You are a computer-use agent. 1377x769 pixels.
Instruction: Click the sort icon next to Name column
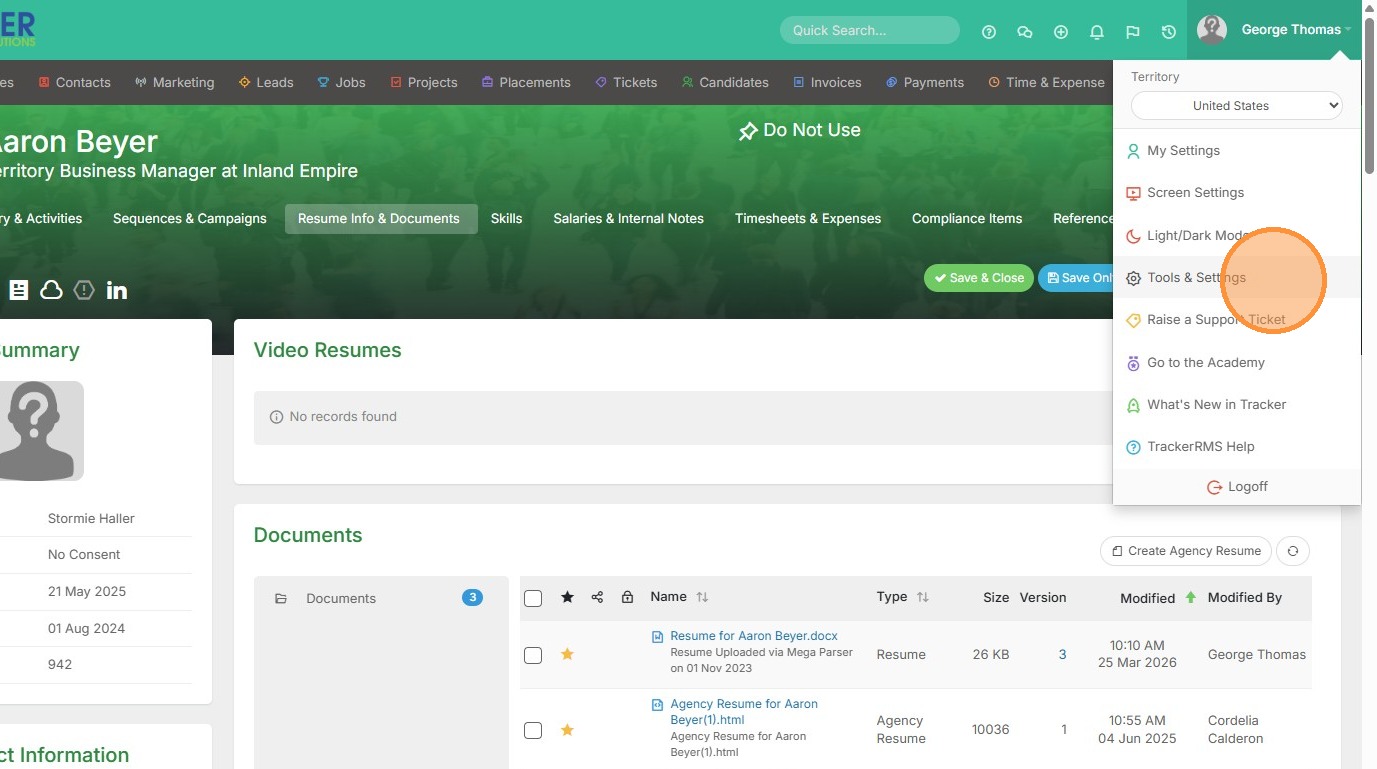[x=702, y=597]
